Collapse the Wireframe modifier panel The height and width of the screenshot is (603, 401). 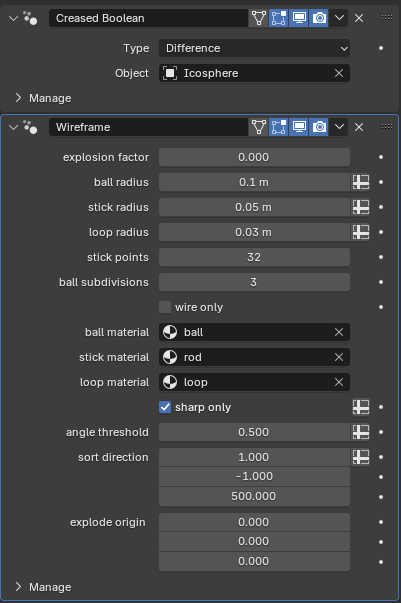pos(13,127)
